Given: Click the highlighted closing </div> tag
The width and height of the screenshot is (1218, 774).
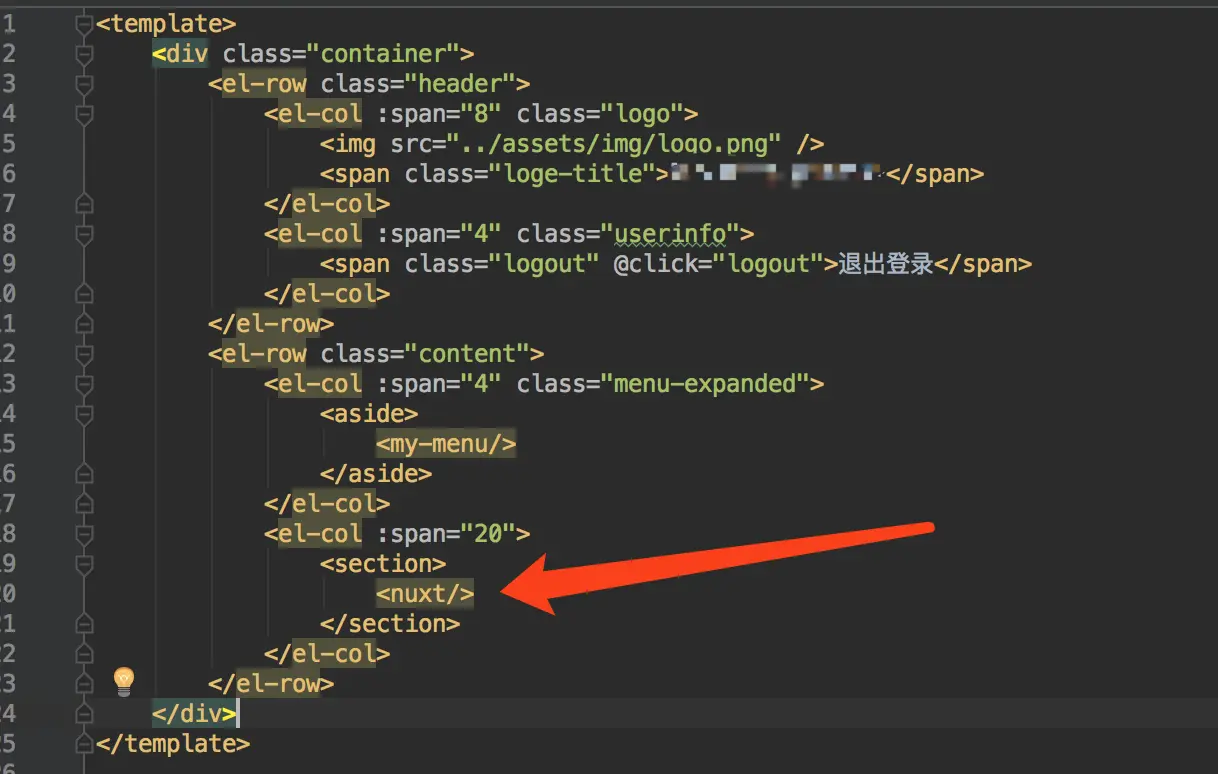Looking at the screenshot, I should point(194,714).
